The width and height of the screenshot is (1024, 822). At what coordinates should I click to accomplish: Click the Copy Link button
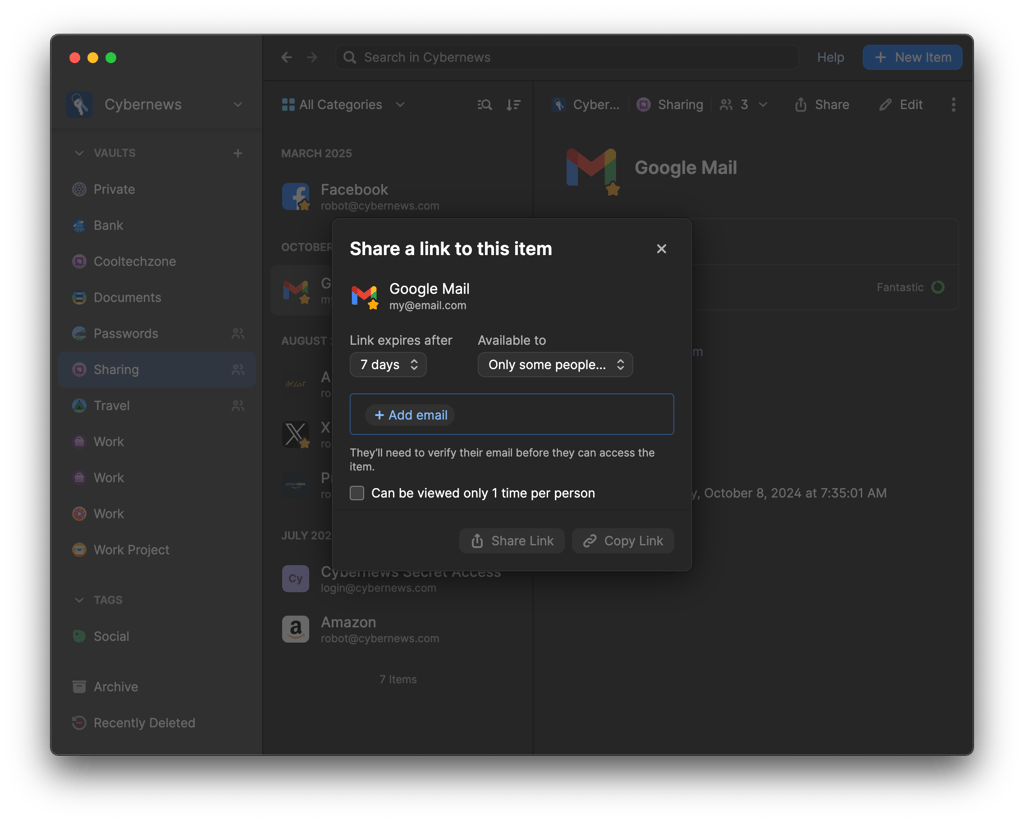click(622, 541)
